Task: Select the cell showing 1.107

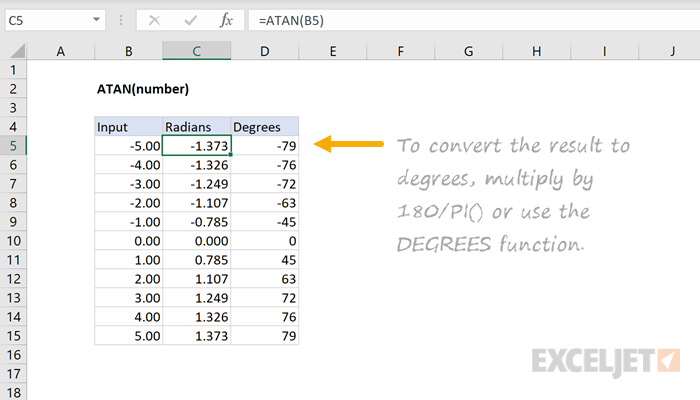Action: pos(196,279)
